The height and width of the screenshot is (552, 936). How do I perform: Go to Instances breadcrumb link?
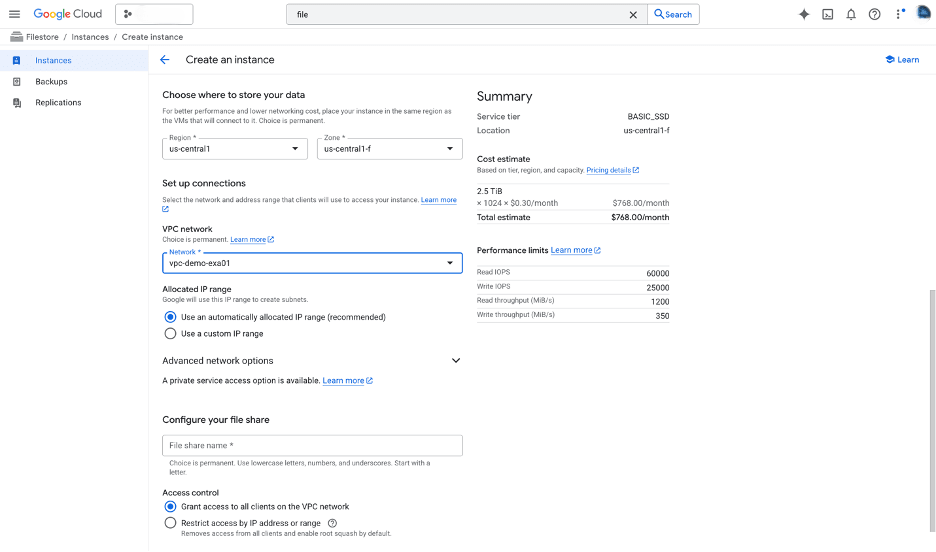click(90, 37)
